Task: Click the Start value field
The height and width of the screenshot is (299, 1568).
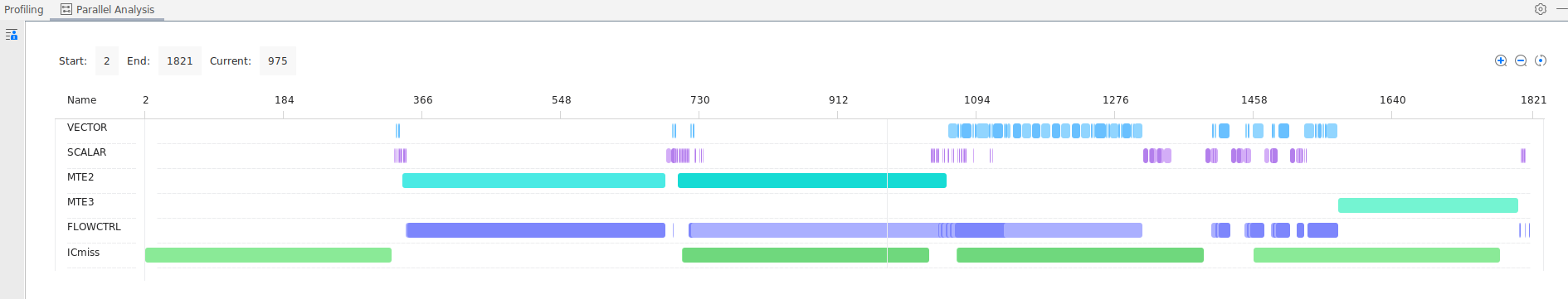Action: coord(106,61)
